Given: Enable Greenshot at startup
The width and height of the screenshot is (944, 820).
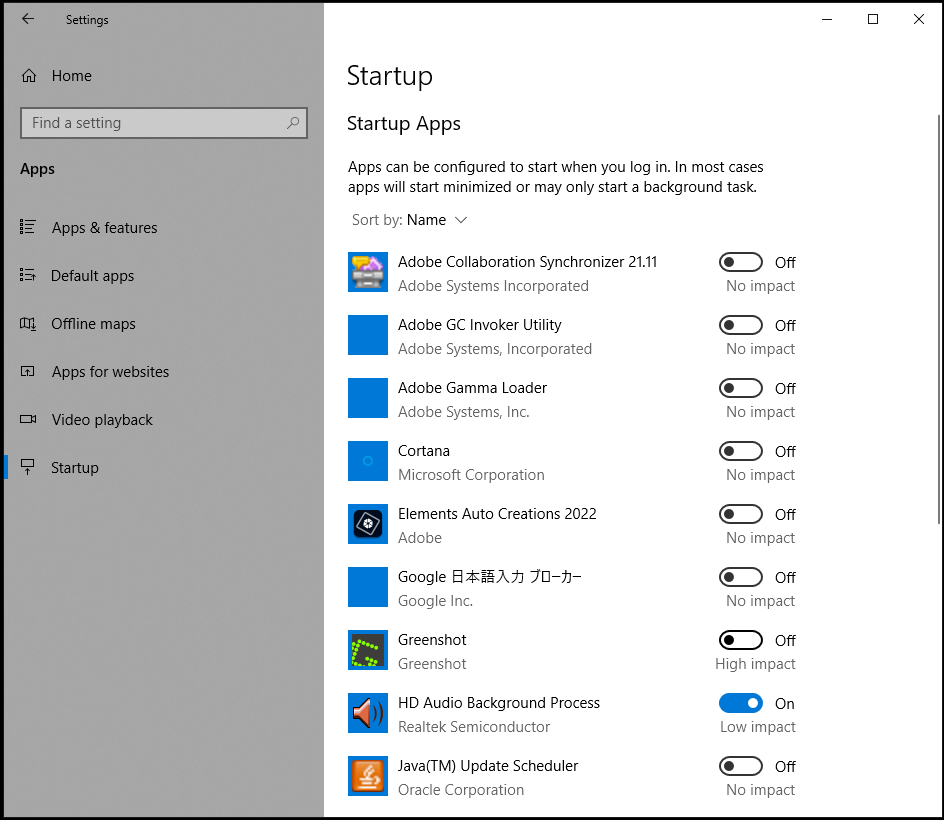Looking at the screenshot, I should (741, 640).
